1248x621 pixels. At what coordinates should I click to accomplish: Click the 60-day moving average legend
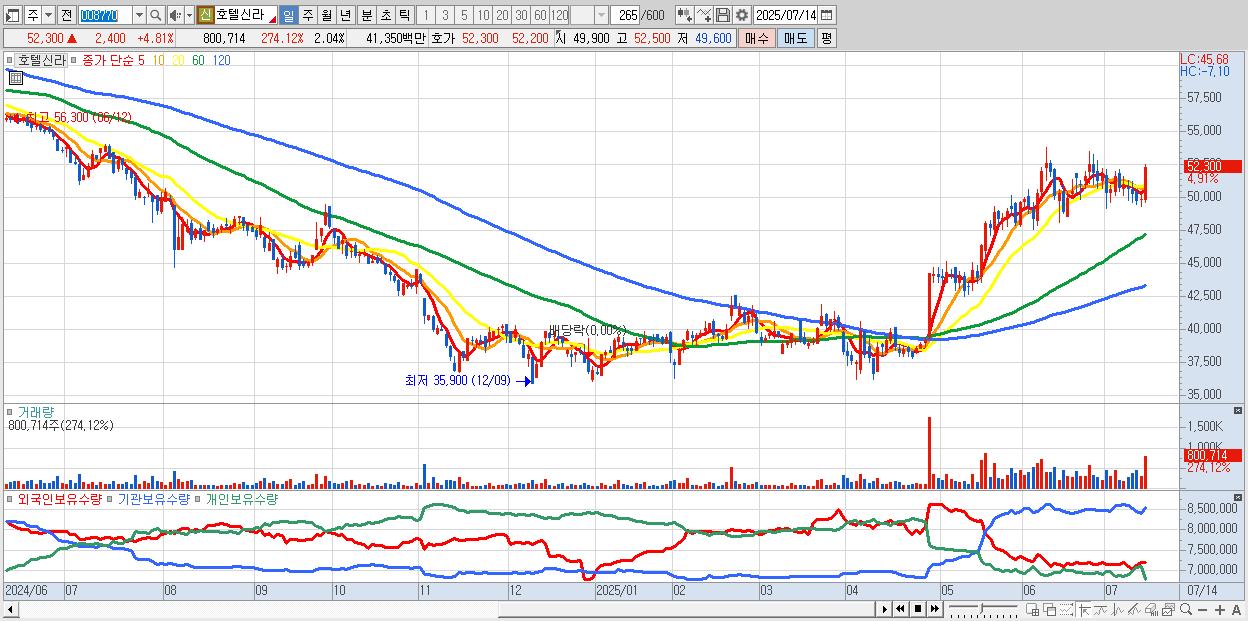click(x=198, y=60)
